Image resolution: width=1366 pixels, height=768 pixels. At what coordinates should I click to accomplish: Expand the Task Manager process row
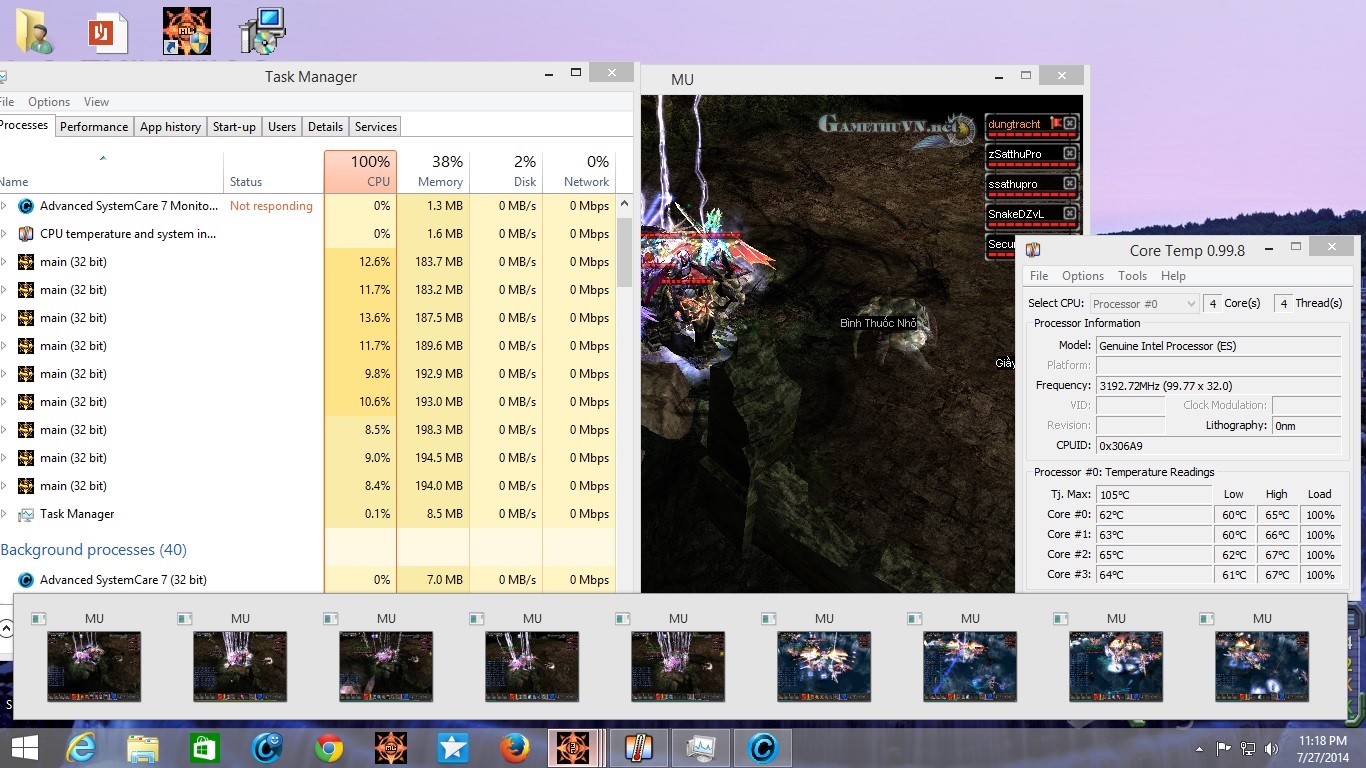point(4,514)
